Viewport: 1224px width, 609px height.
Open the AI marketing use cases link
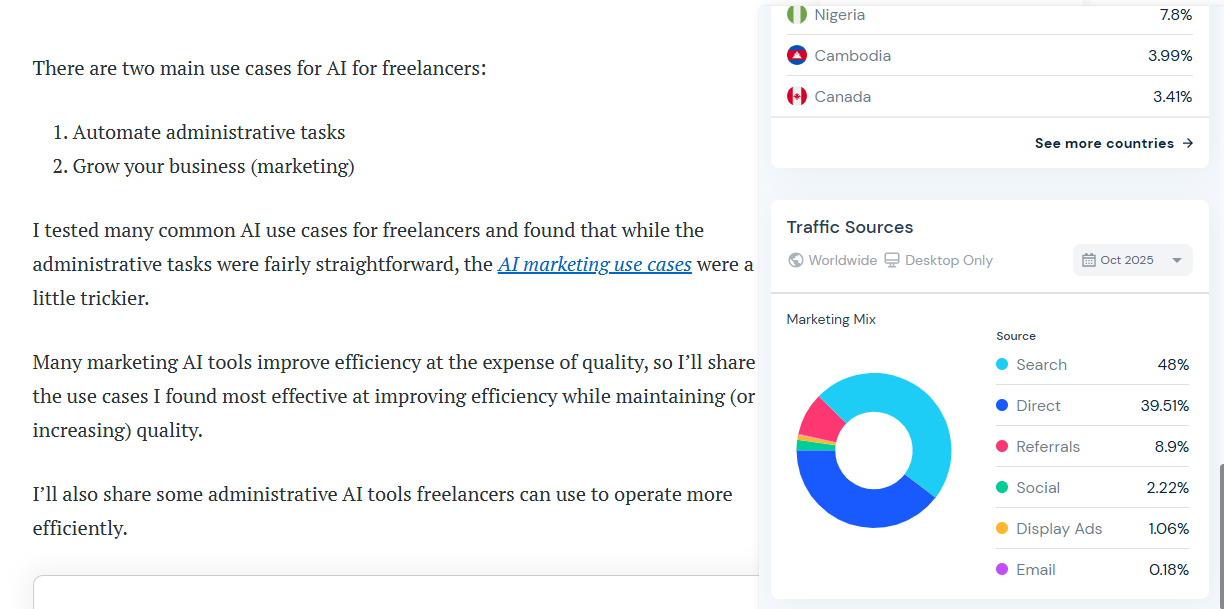point(595,264)
